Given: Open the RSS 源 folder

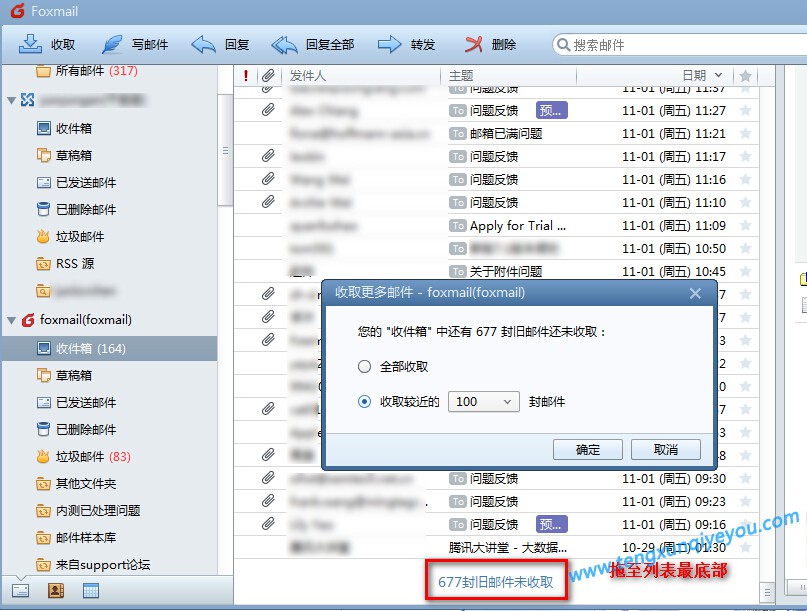Looking at the screenshot, I should 65,264.
